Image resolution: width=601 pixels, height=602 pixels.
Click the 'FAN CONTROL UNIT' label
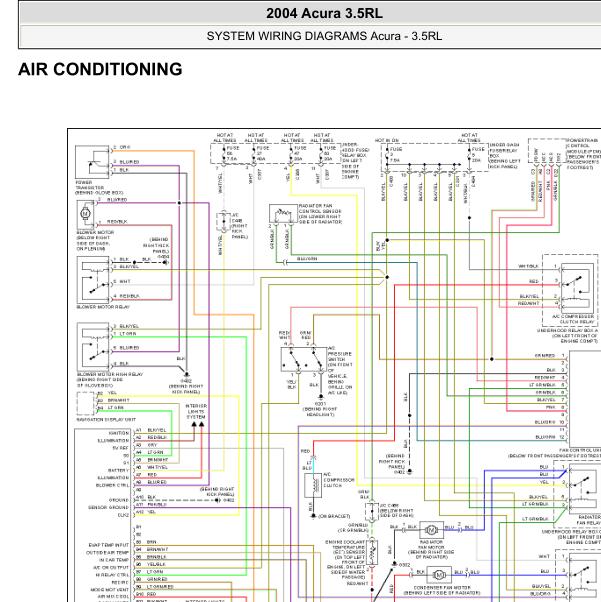(x=580, y=450)
